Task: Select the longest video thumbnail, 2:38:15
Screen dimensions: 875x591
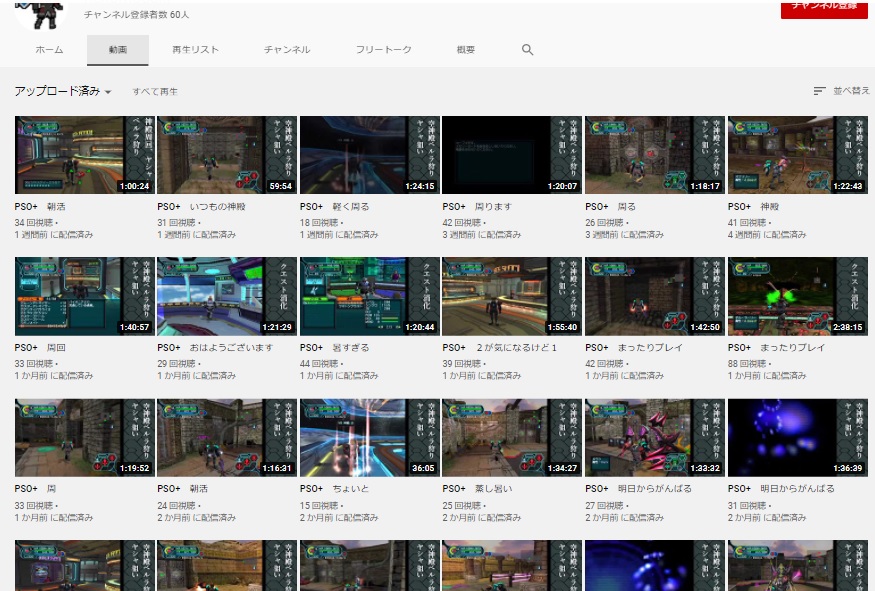Action: [797, 296]
